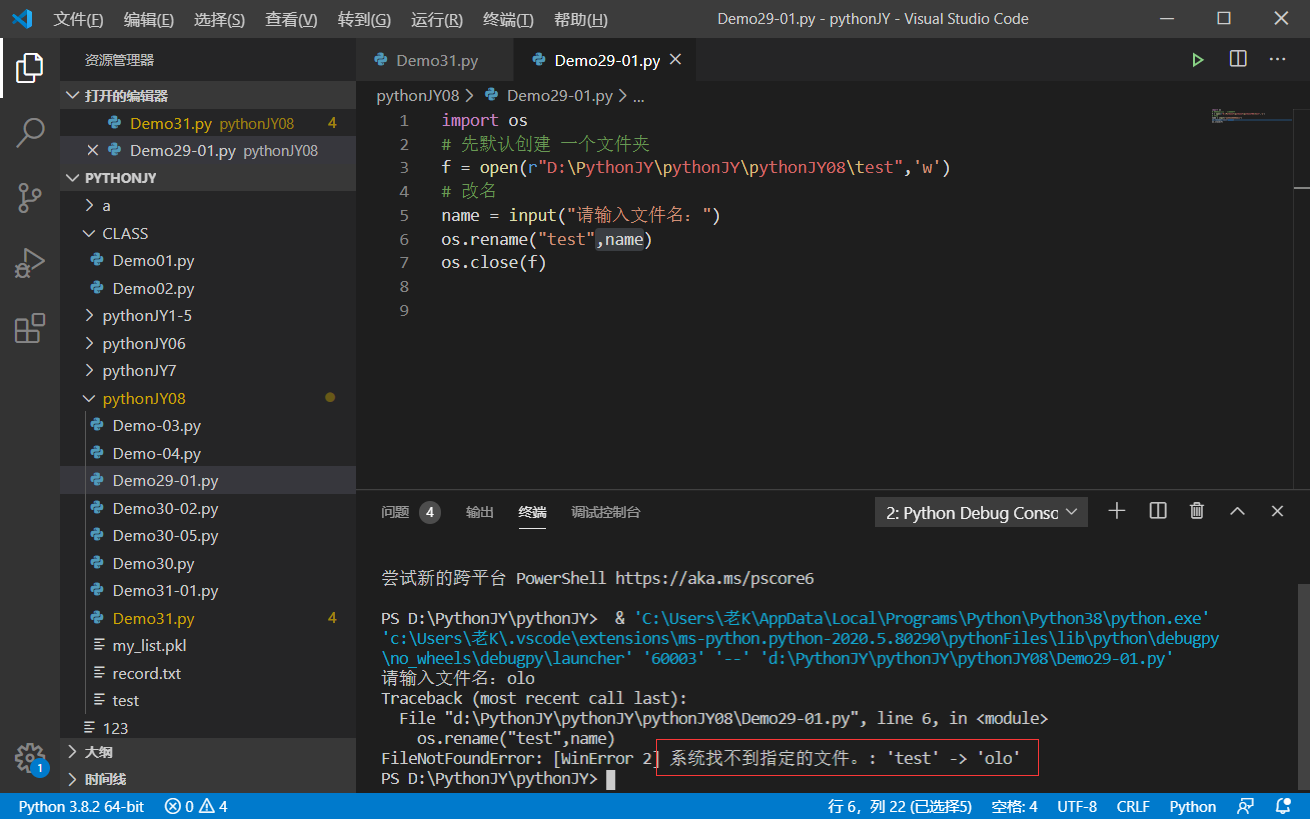The width and height of the screenshot is (1310, 819).
Task: Collapse the PYTHONJY workspace section
Action: (x=208, y=178)
